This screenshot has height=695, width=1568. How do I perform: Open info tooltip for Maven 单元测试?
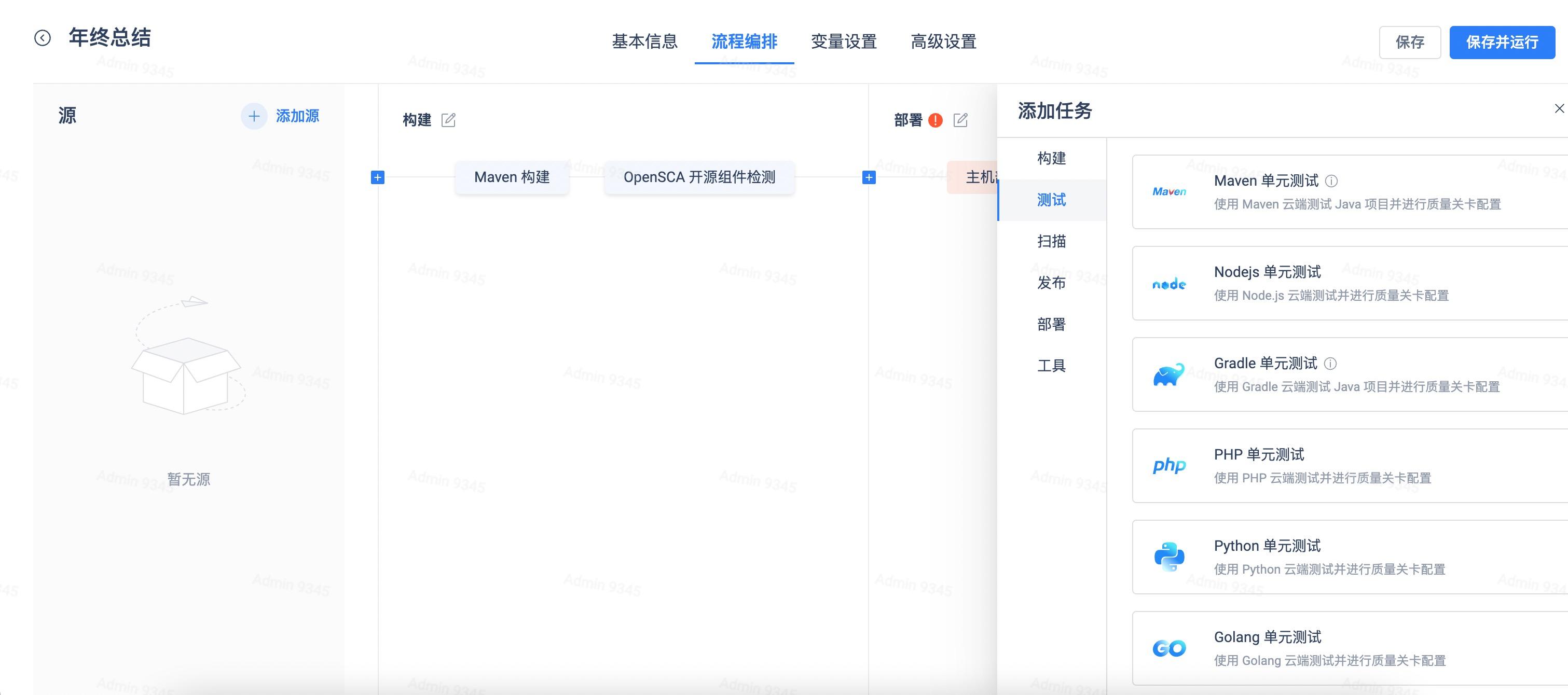[1331, 180]
